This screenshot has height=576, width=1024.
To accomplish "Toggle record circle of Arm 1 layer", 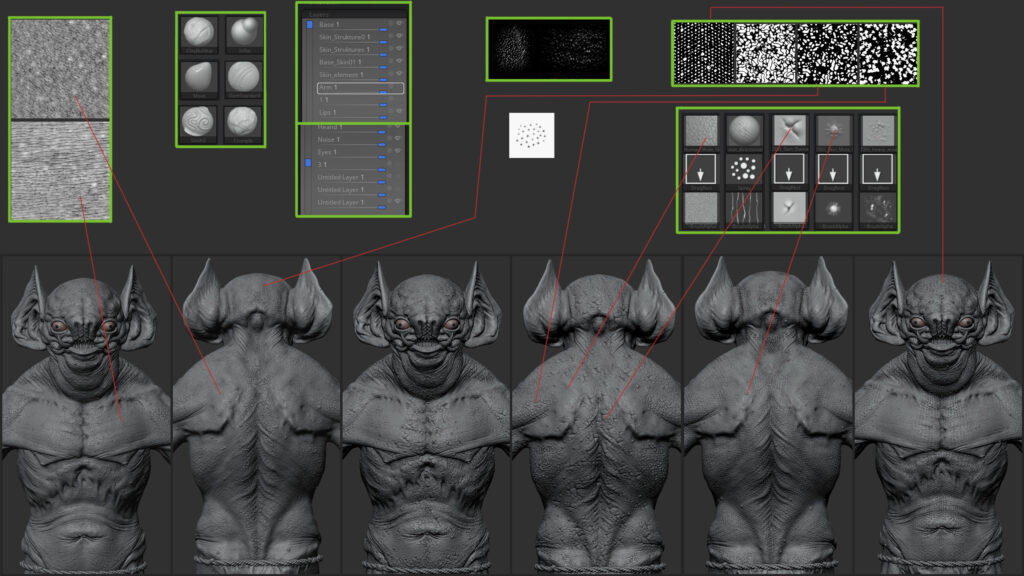I will click(x=391, y=86).
